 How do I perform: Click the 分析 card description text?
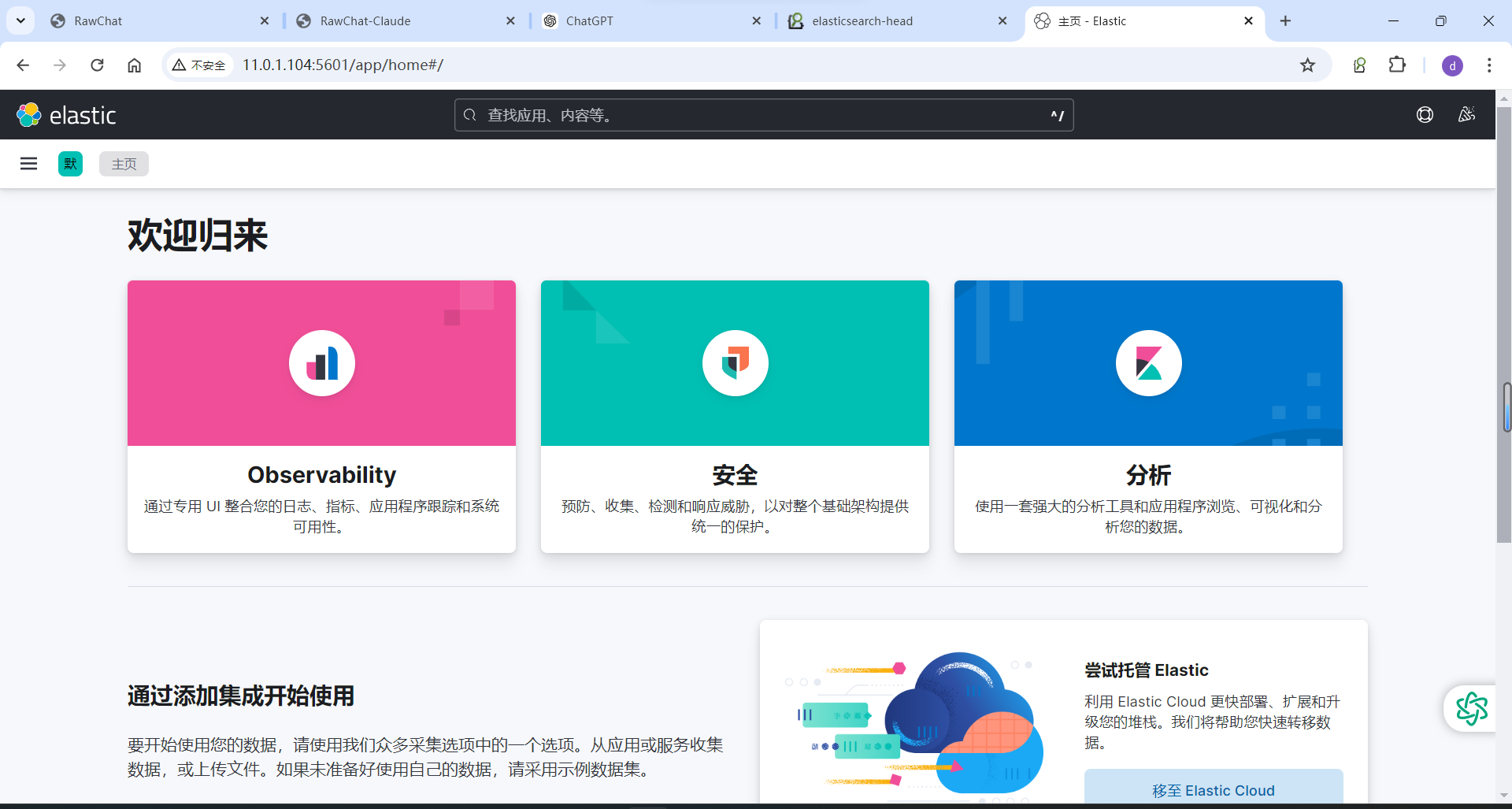pos(1148,516)
